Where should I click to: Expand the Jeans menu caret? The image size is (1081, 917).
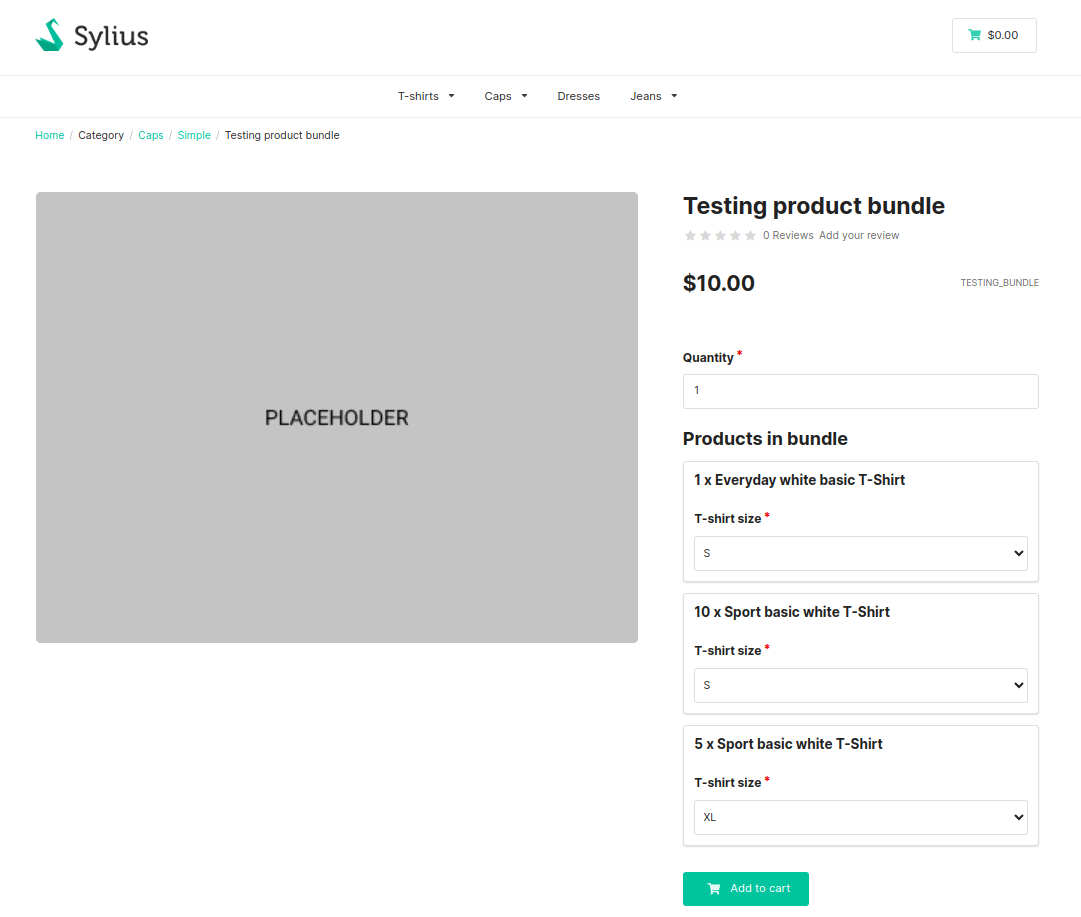tap(674, 96)
